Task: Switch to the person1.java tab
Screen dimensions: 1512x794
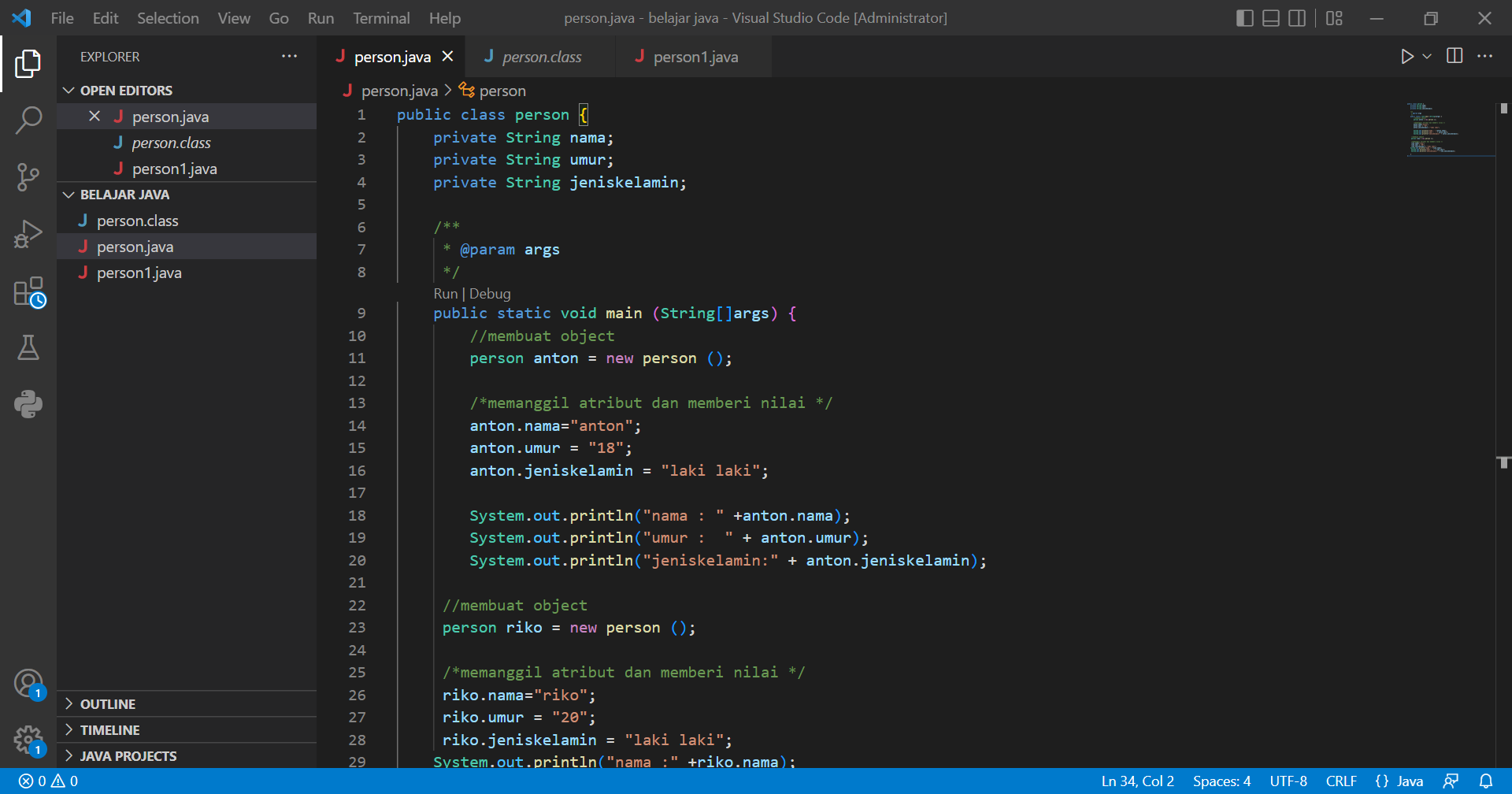Action: click(696, 56)
